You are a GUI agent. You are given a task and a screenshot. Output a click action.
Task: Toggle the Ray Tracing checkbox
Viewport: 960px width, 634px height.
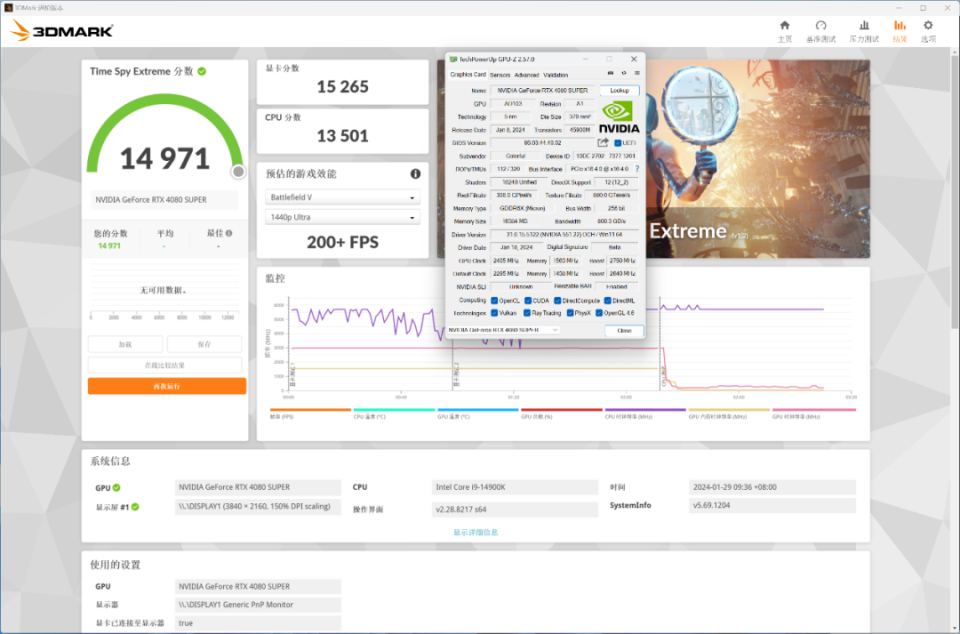pyautogui.click(x=527, y=313)
